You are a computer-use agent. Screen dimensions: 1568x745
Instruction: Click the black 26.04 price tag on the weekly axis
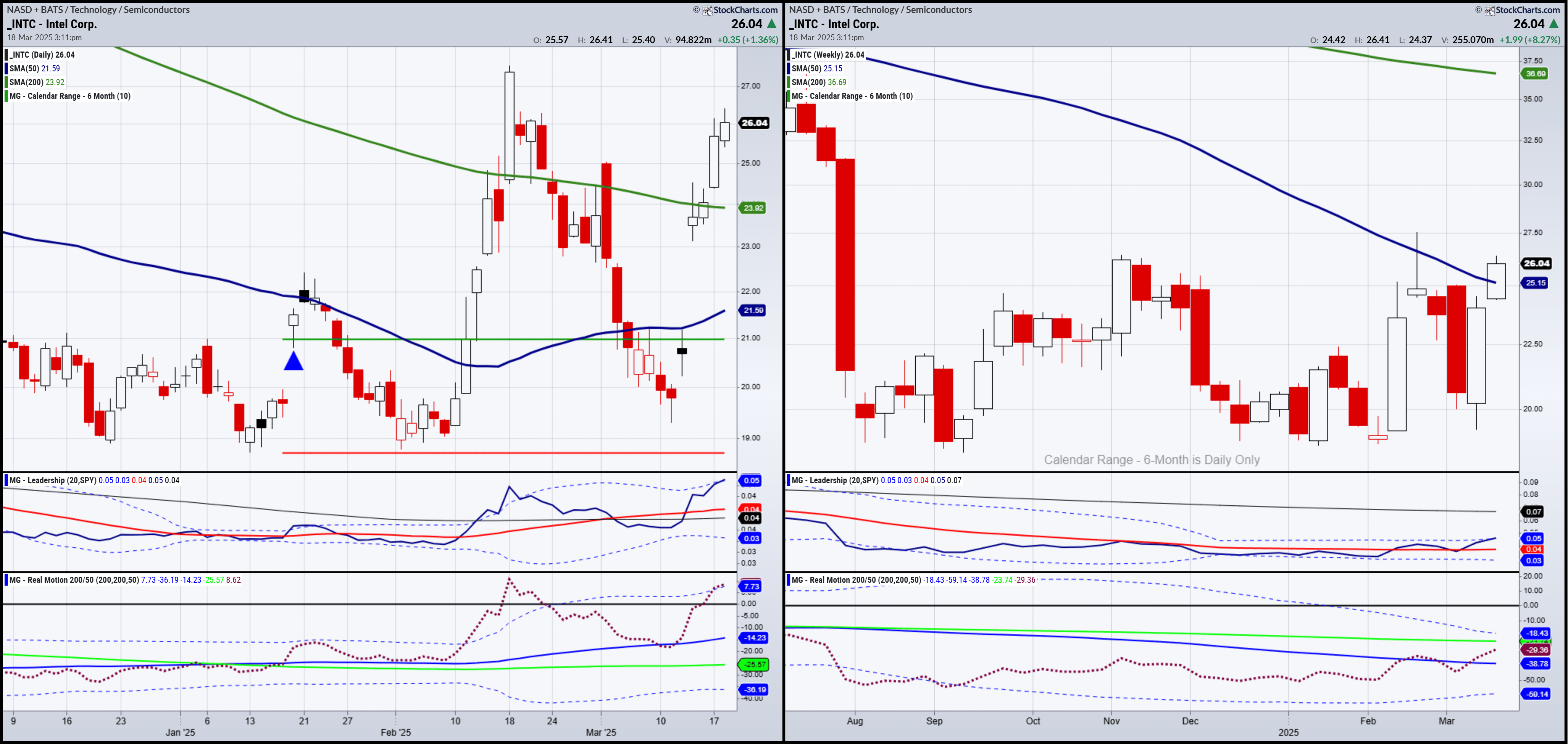(x=1536, y=264)
